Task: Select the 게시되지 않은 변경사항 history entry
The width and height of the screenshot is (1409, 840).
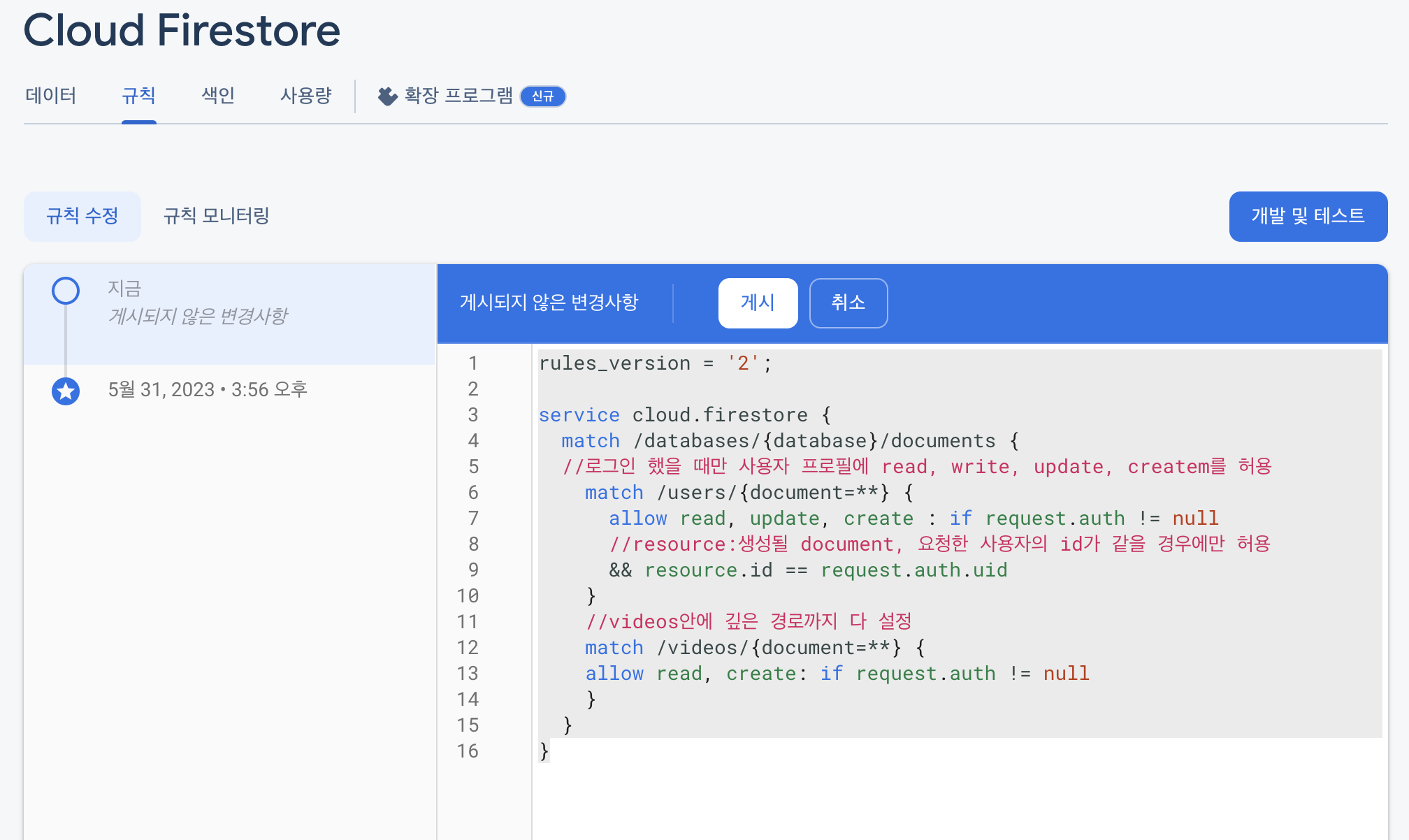Action: [198, 316]
